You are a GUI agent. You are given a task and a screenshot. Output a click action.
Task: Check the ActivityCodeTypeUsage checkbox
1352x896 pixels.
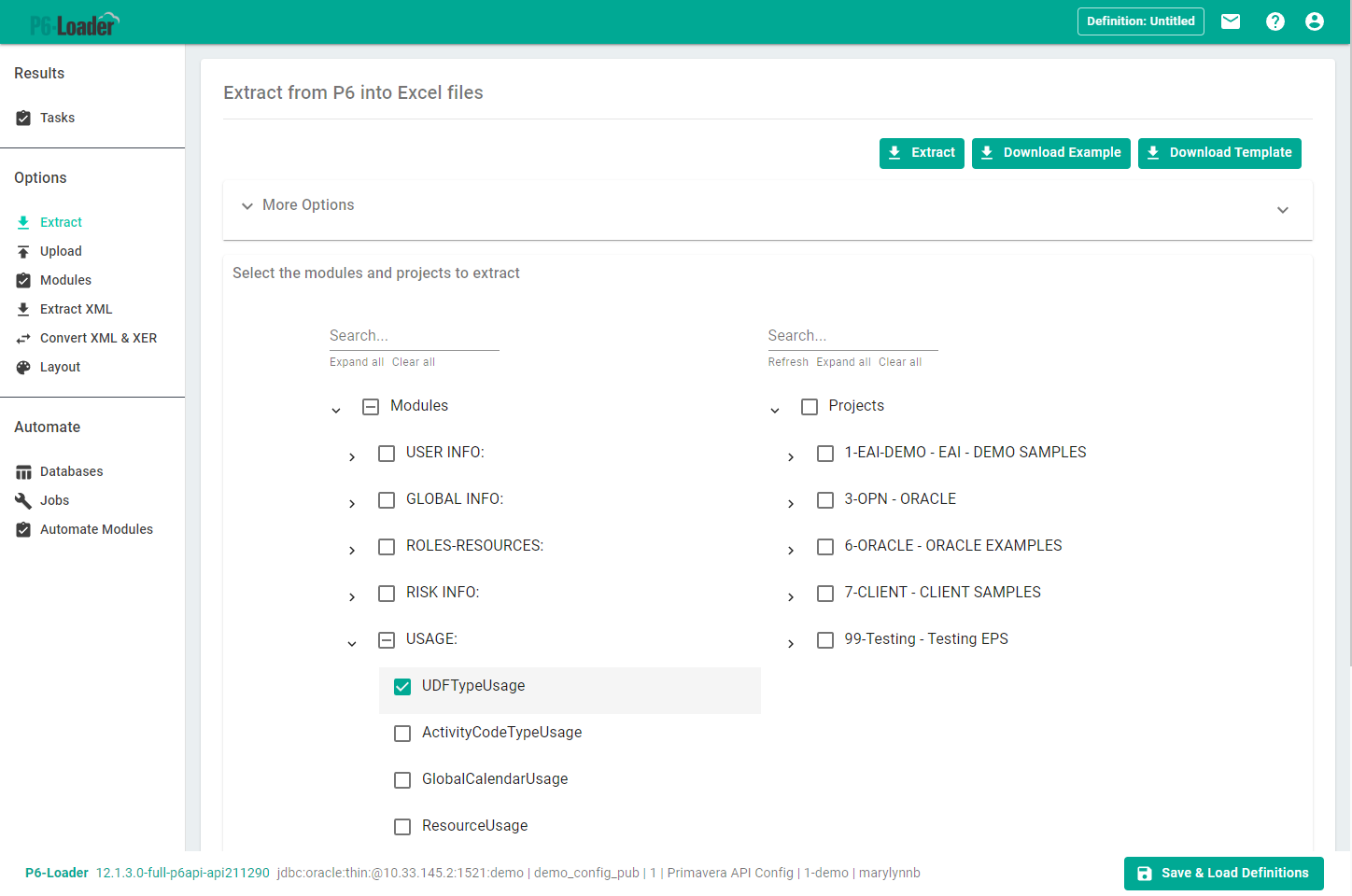(x=402, y=734)
